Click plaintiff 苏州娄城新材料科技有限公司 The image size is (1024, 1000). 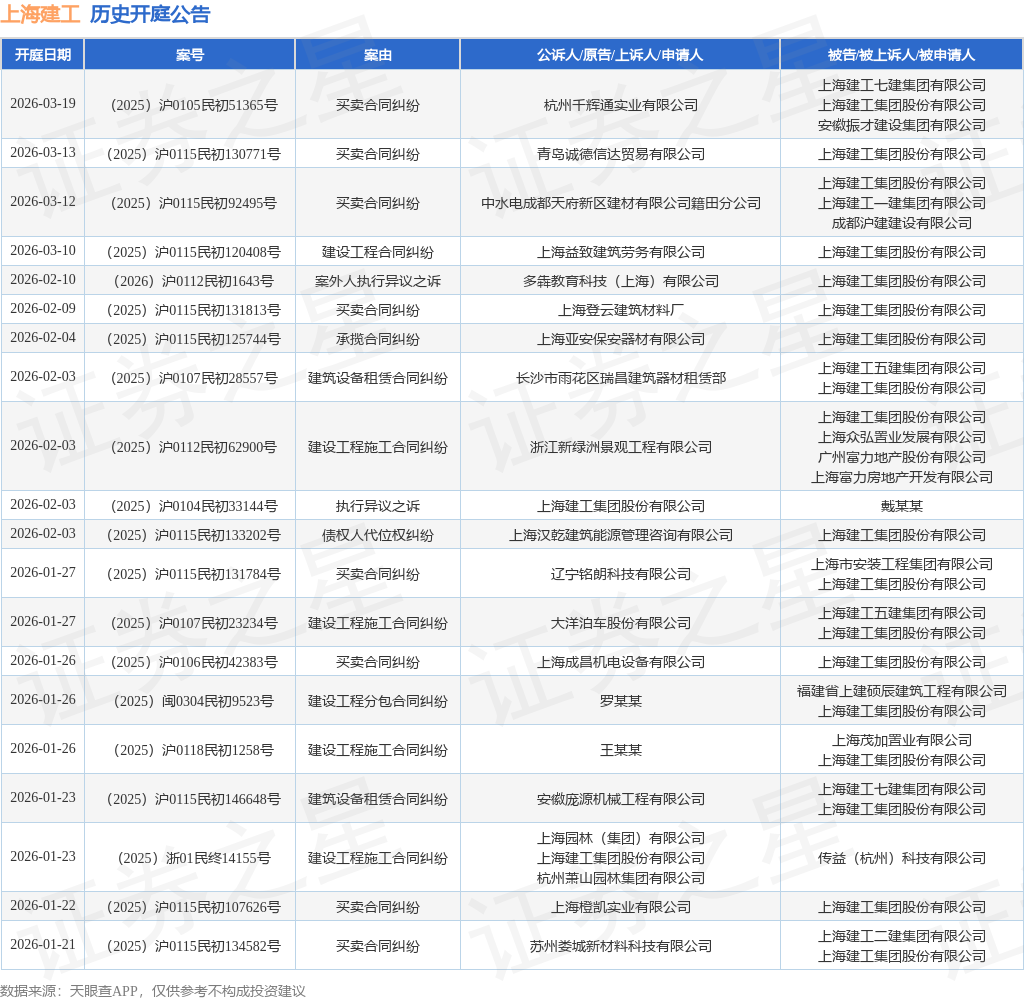(x=620, y=946)
